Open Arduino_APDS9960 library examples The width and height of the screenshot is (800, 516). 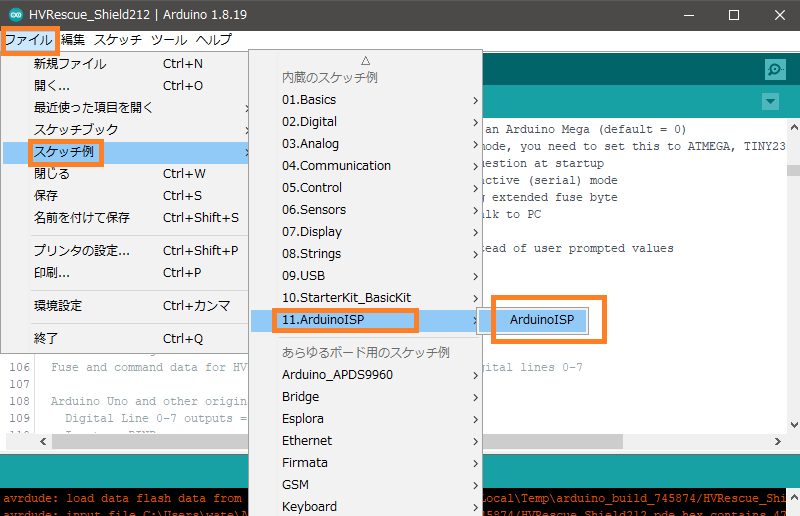(366, 375)
